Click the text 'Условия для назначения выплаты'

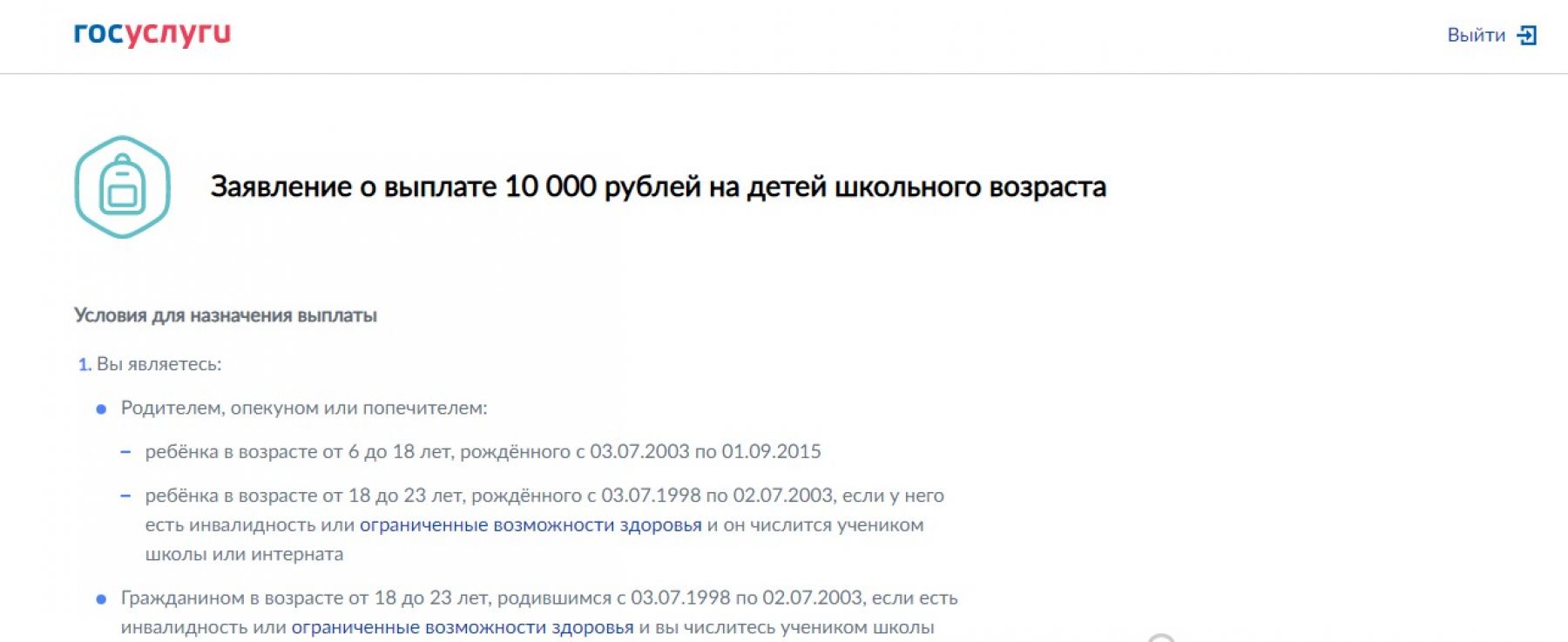(x=226, y=315)
